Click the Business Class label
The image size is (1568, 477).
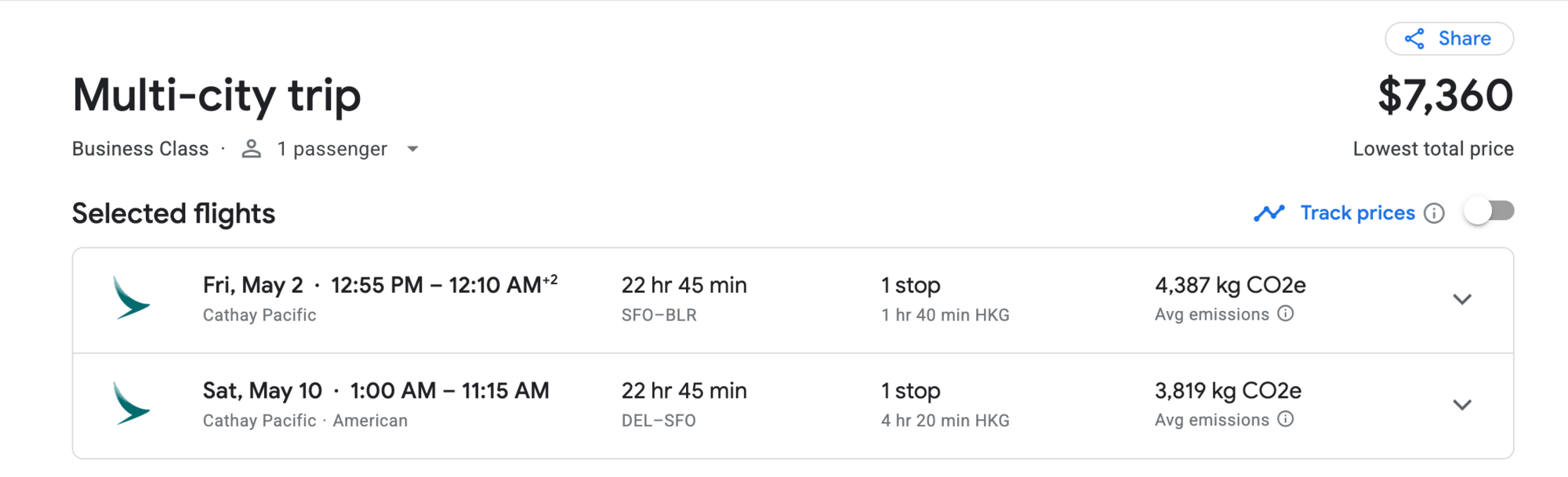(x=140, y=149)
